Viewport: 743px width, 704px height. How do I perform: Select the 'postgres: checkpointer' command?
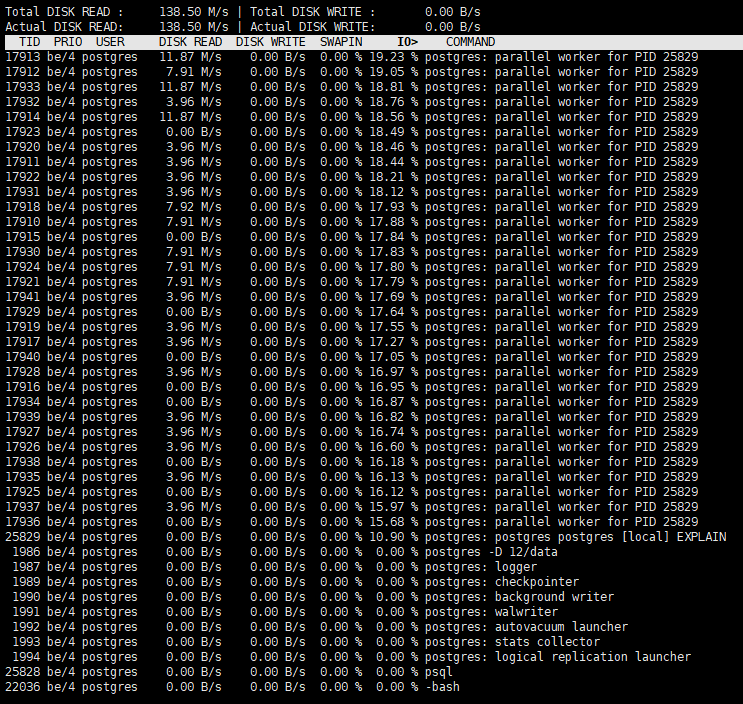tap(502, 582)
